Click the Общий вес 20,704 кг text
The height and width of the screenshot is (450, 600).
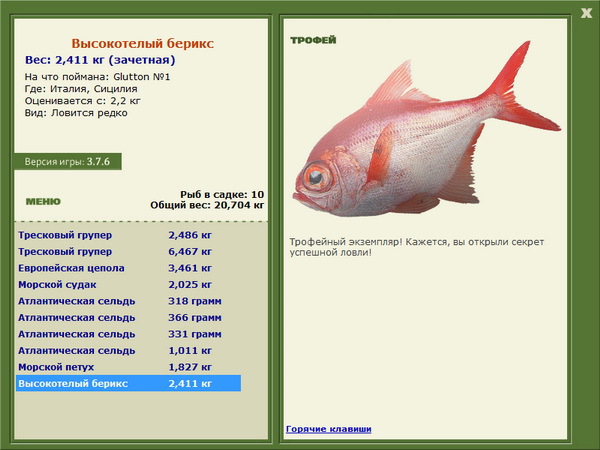[207, 205]
